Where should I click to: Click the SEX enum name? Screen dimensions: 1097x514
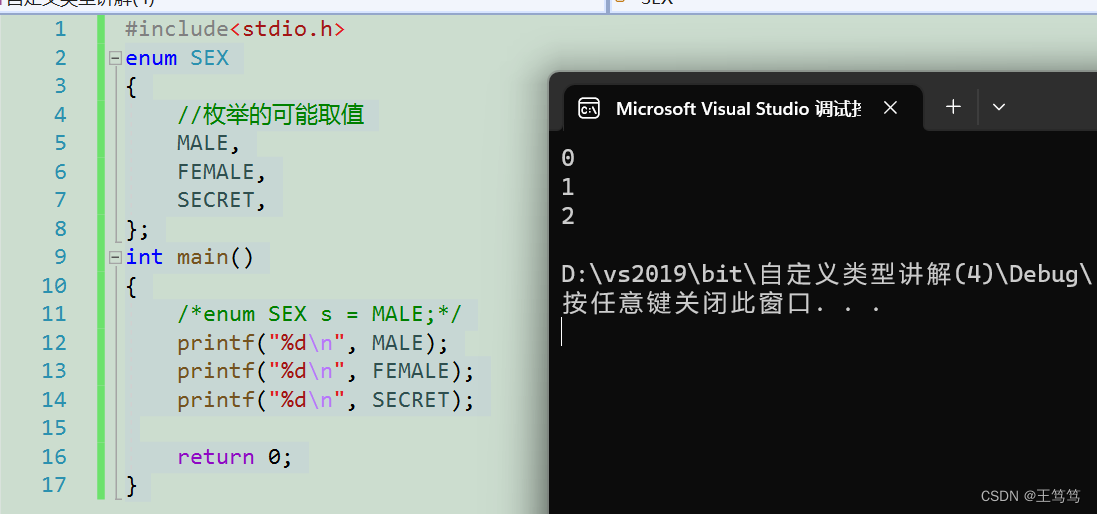210,58
